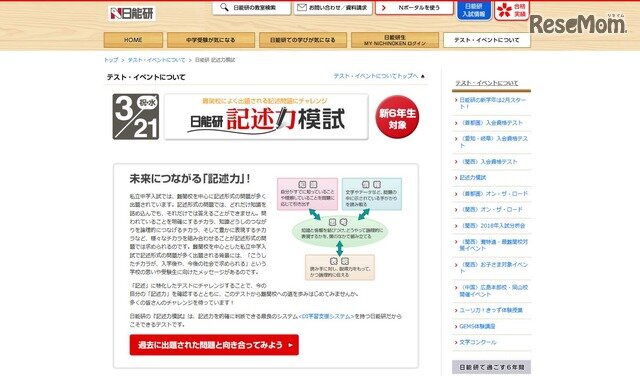This screenshot has height=376, width=640.
Task: Click the envelope icon for inquiries
Action: [302, 7]
